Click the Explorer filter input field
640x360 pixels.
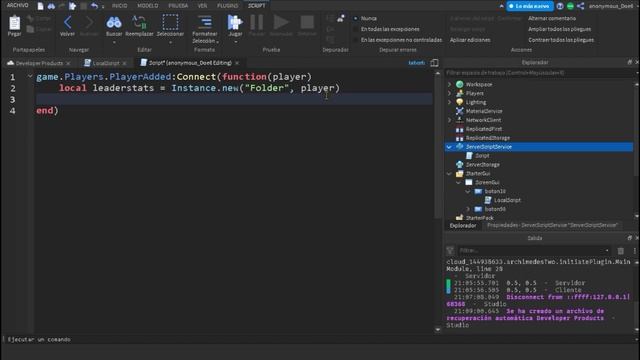539,73
